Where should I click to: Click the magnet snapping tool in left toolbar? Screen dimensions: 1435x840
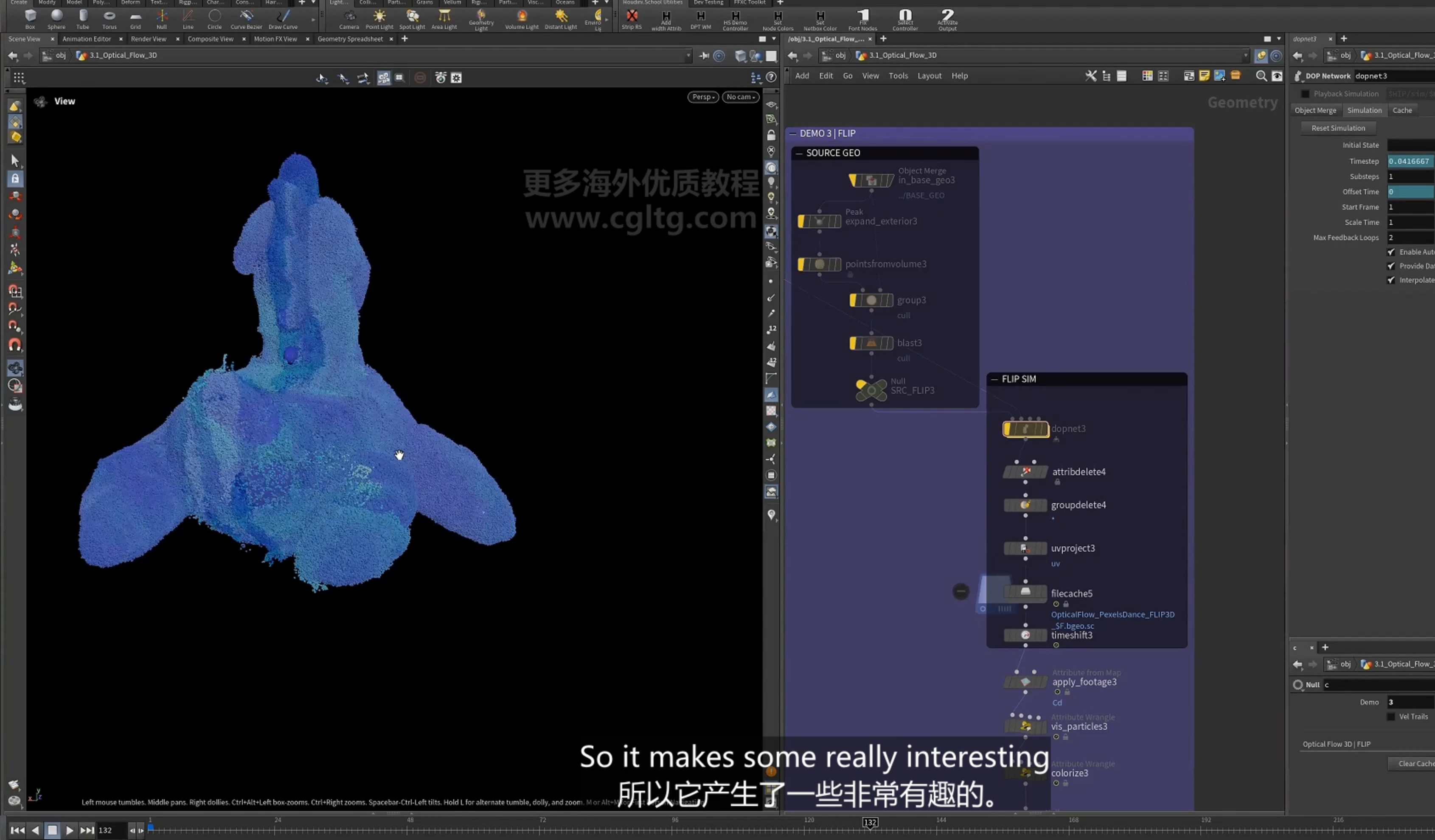click(15, 345)
